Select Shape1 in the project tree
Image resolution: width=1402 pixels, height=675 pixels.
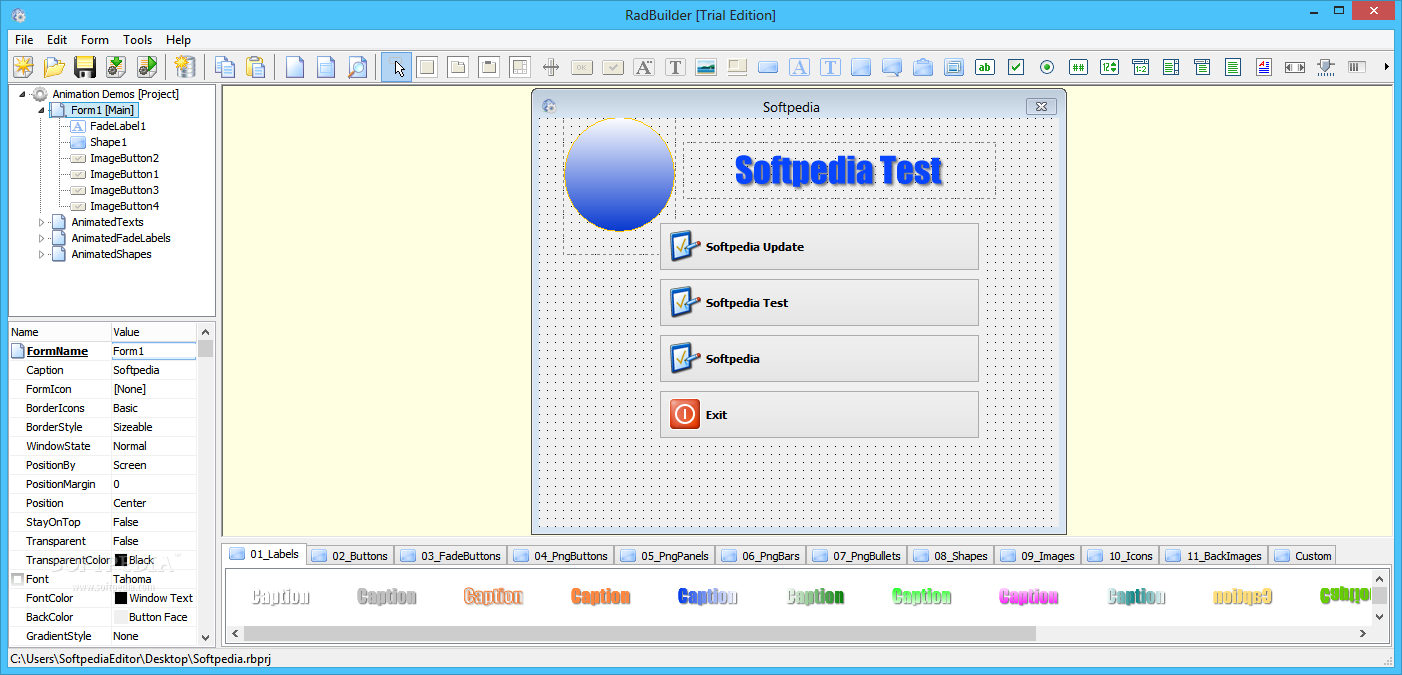(108, 142)
